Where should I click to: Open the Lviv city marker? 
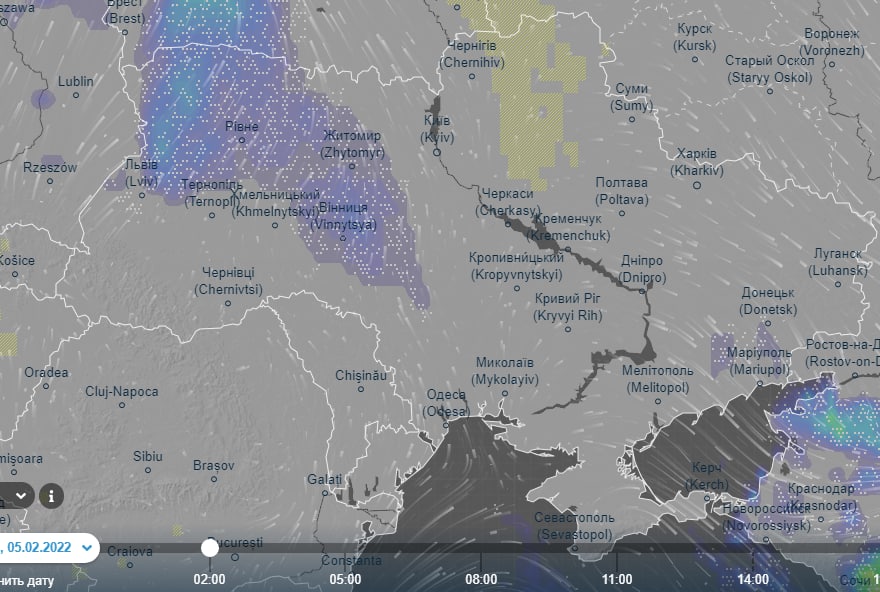142,193
